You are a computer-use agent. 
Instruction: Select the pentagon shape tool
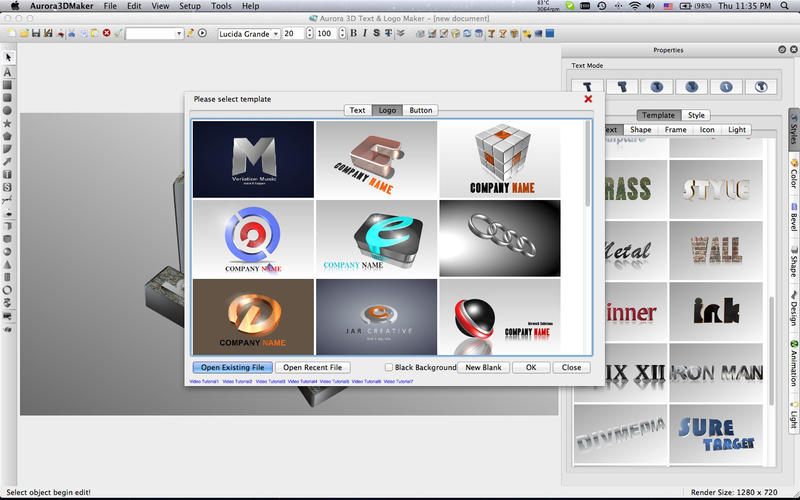[x=8, y=136]
